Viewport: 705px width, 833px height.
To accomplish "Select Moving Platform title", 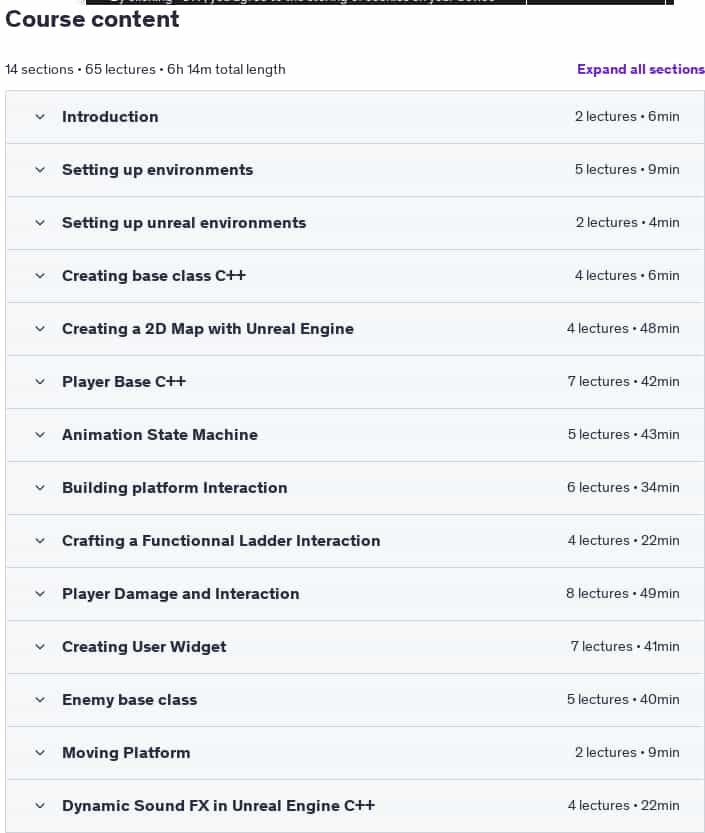I will (126, 753).
